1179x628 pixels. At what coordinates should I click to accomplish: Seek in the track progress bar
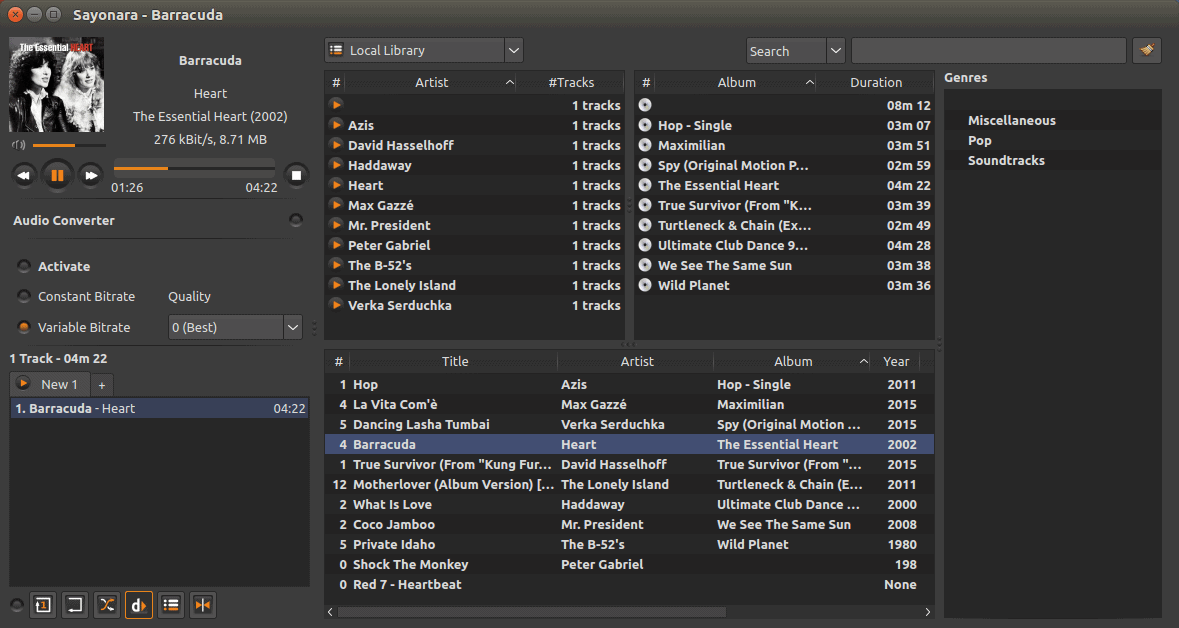(x=194, y=168)
